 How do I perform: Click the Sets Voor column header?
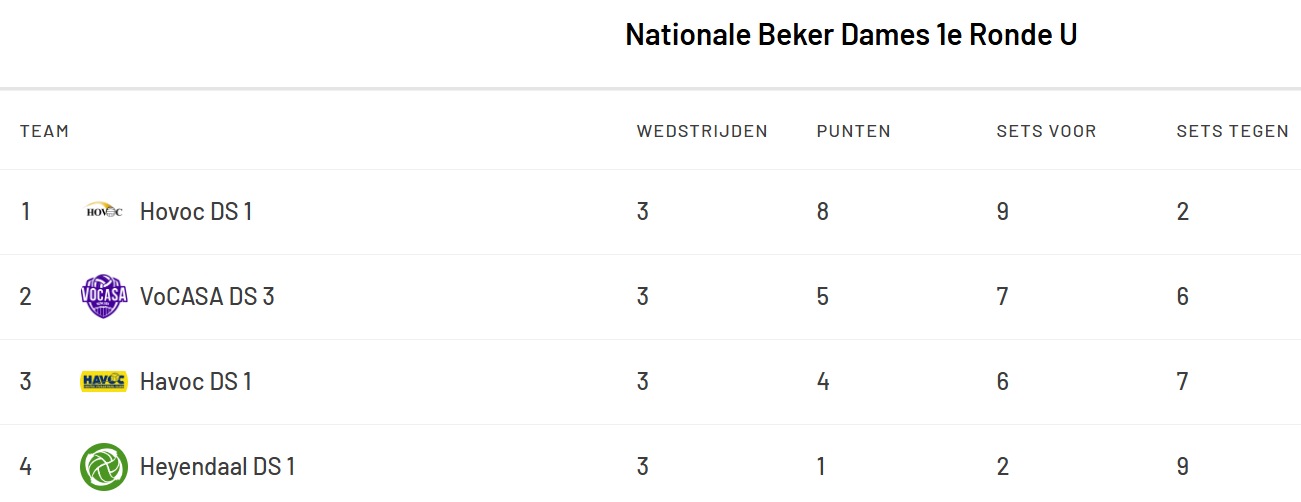(x=1046, y=131)
